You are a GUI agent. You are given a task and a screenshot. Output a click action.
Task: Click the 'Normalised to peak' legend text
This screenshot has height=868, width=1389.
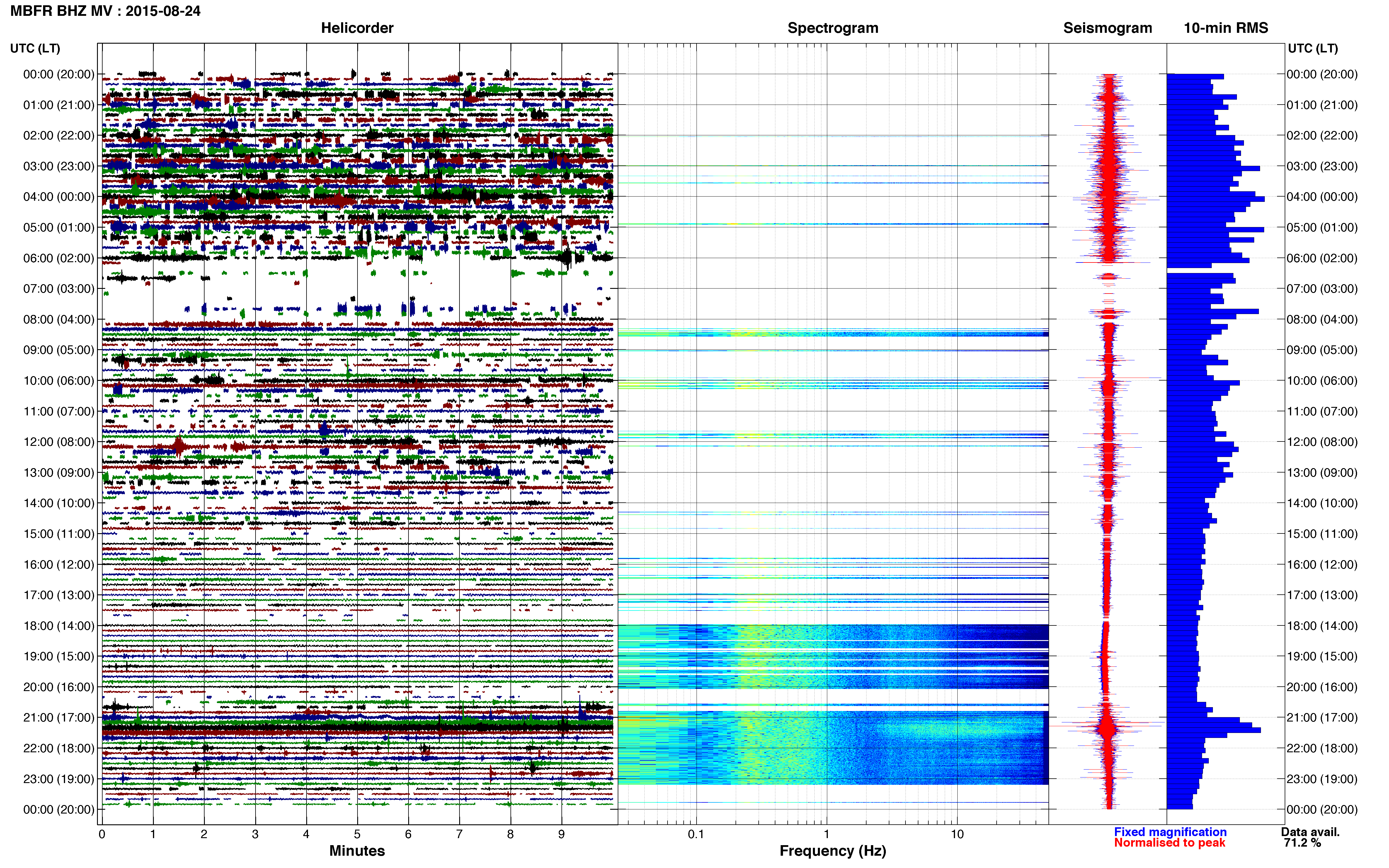coord(1170,843)
